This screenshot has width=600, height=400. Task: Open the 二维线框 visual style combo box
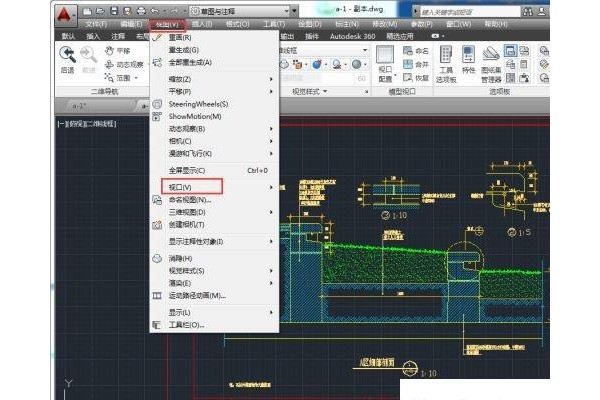pos(323,51)
